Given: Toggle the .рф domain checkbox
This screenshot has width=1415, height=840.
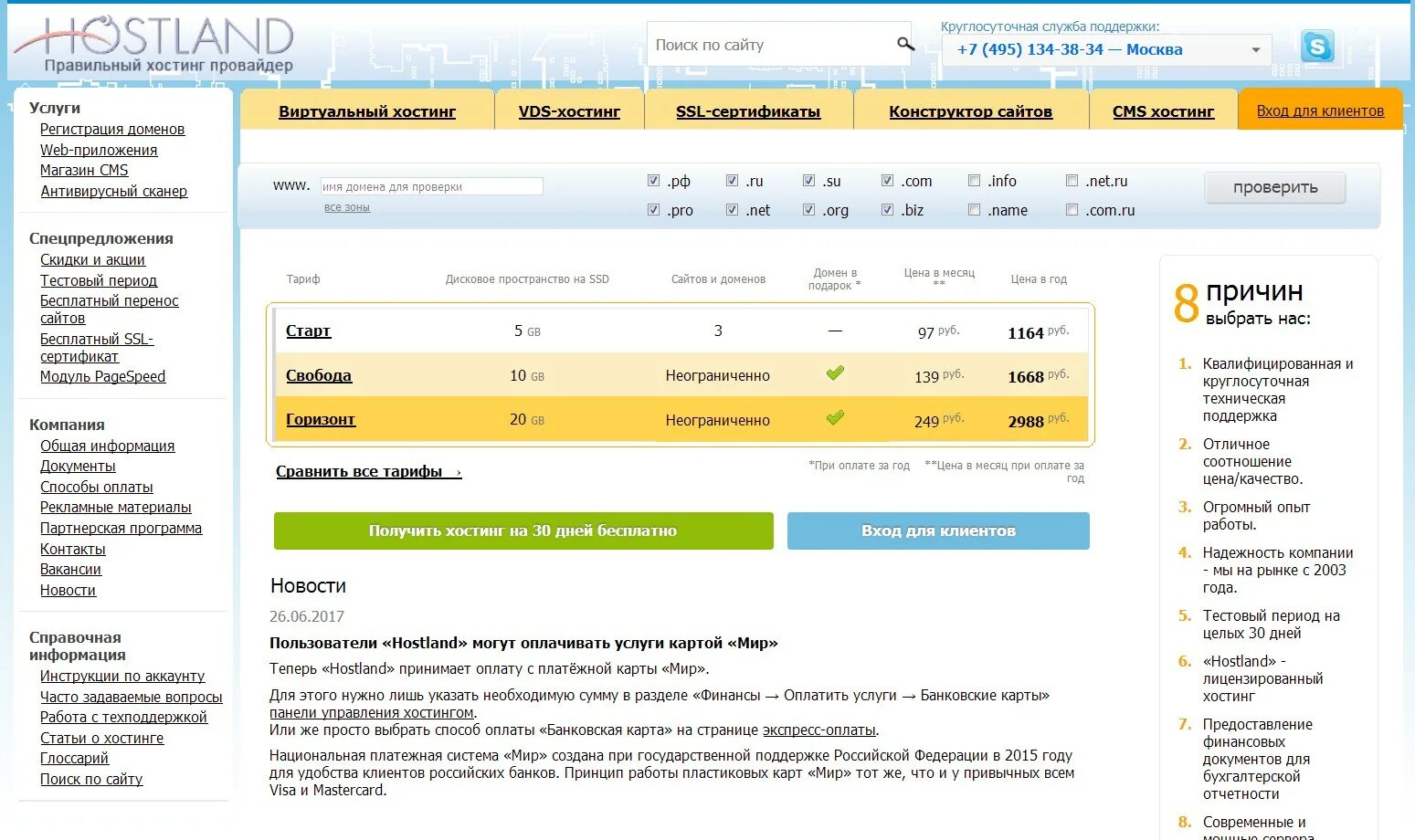Looking at the screenshot, I should click(653, 181).
